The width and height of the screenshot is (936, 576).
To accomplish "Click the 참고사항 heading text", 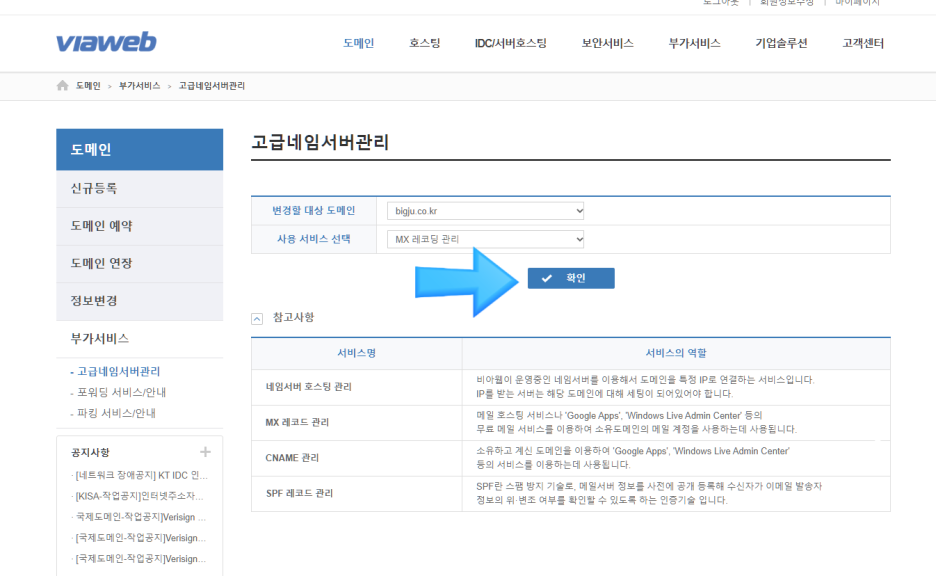I will 293,318.
